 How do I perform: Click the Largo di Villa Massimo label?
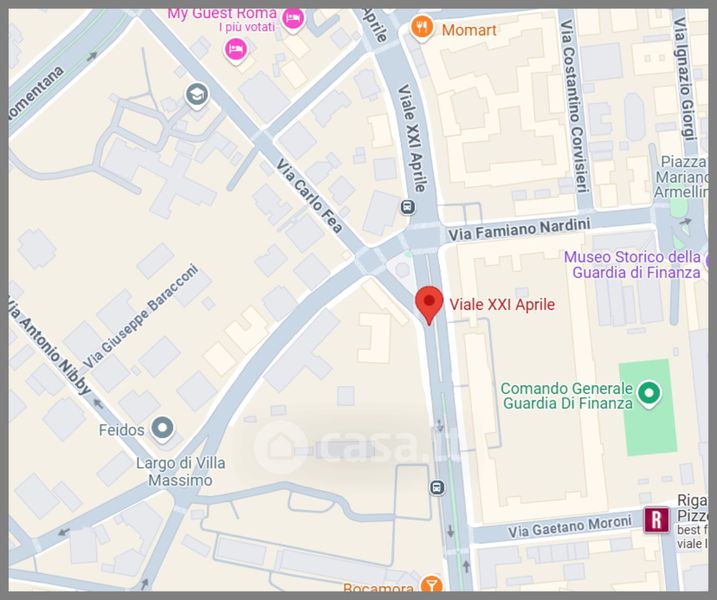coord(181,471)
